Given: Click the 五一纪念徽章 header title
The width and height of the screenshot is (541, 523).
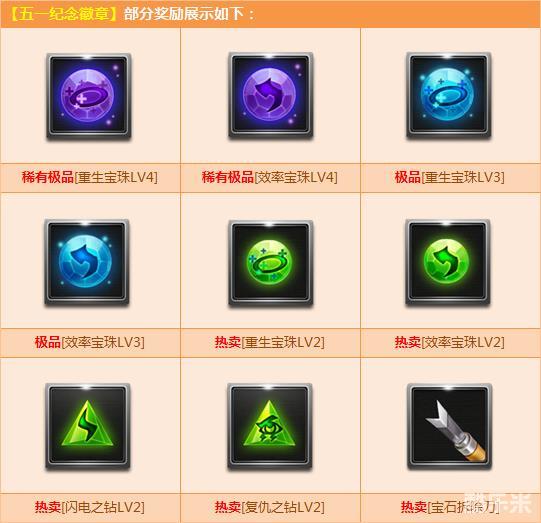Looking at the screenshot, I should pos(64,14).
